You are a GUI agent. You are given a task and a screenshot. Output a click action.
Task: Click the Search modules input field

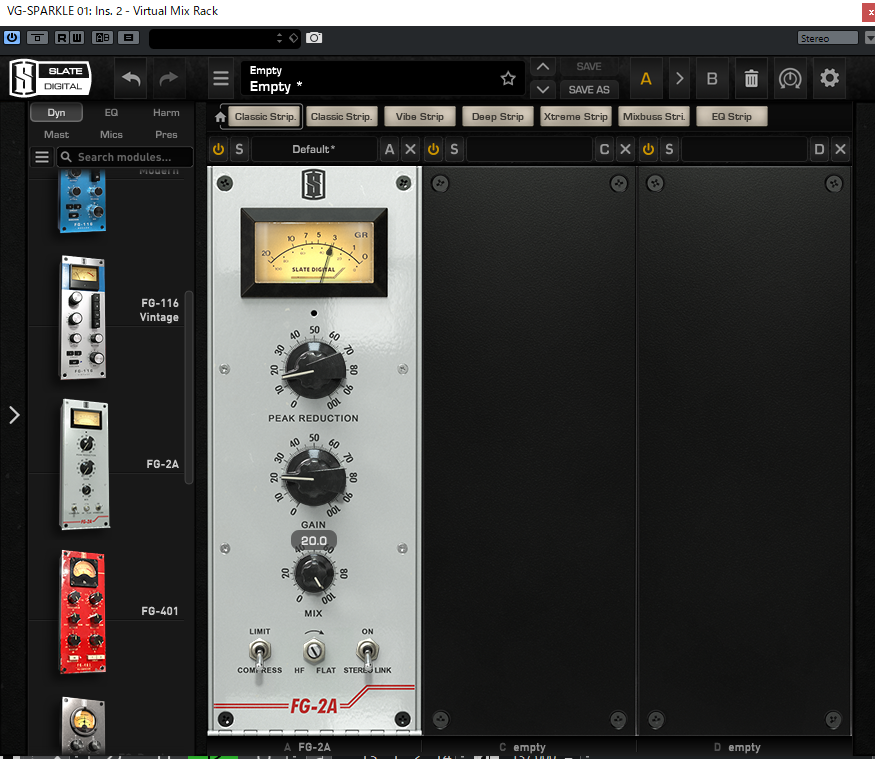(125, 157)
